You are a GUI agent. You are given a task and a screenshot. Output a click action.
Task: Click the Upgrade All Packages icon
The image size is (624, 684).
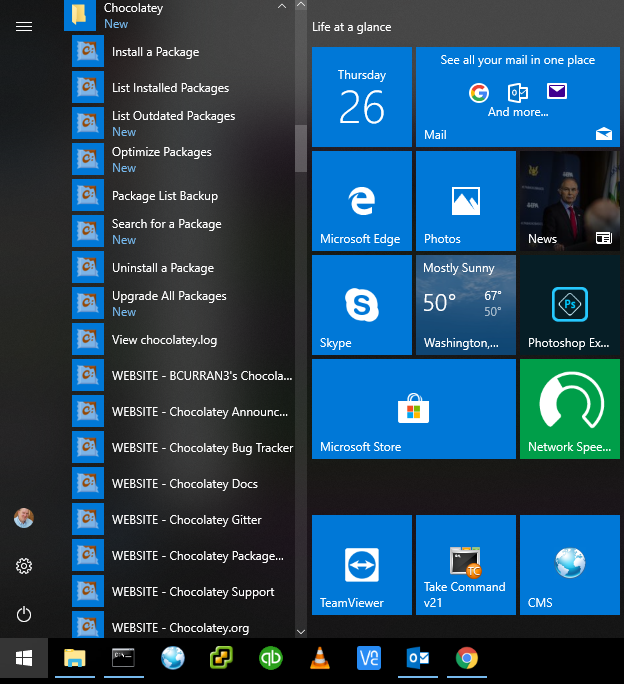click(88, 304)
